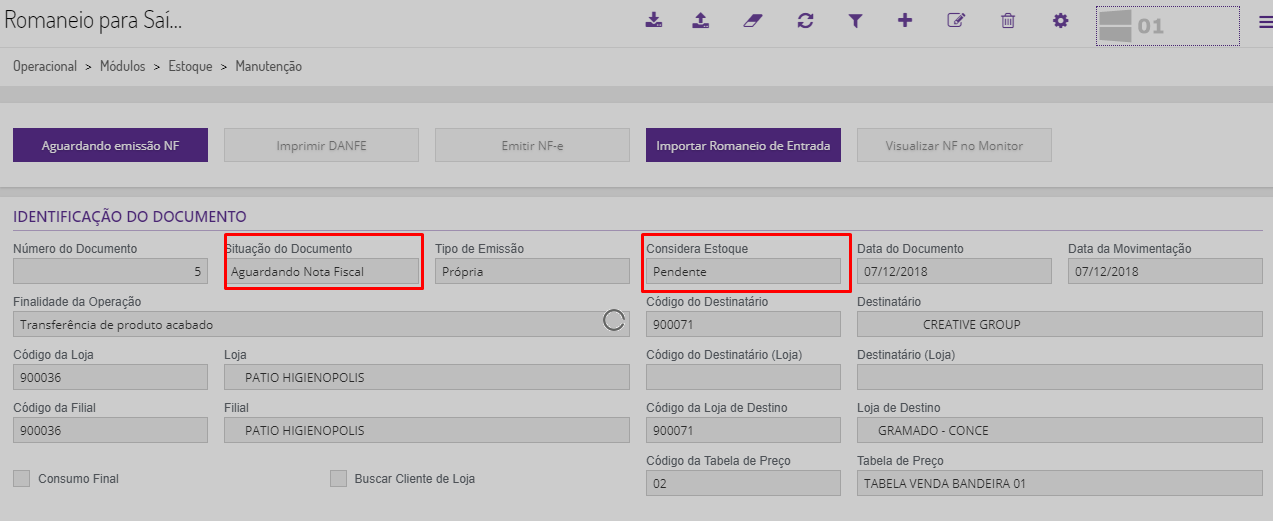
Task: Delete record using trash icon
Action: (1008, 20)
